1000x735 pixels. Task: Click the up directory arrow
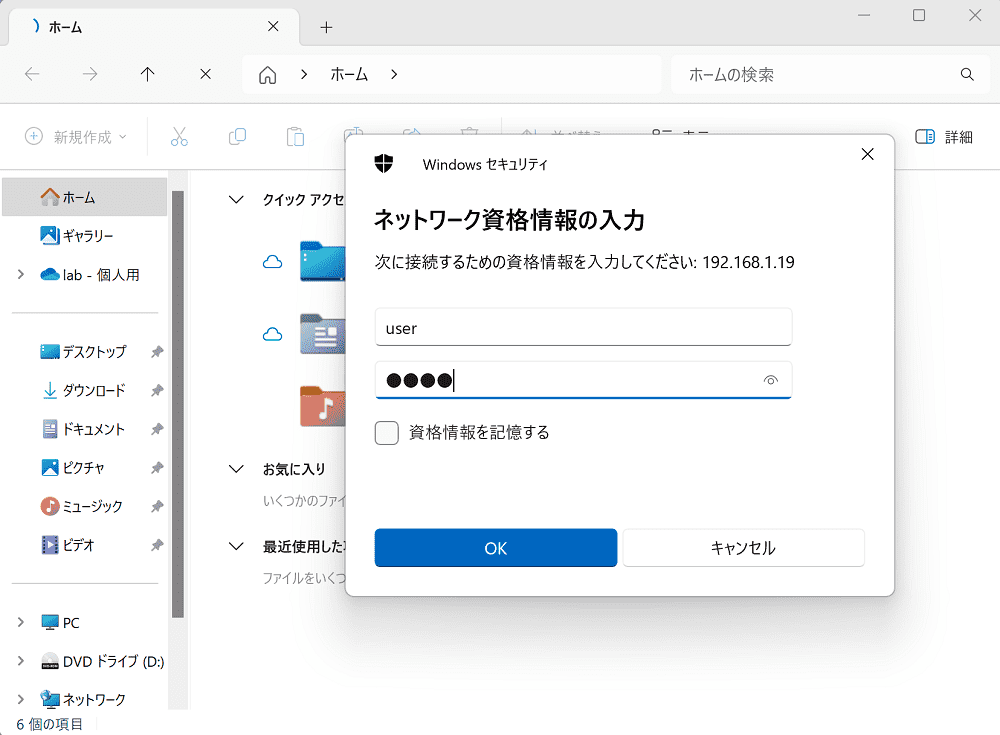(x=147, y=74)
